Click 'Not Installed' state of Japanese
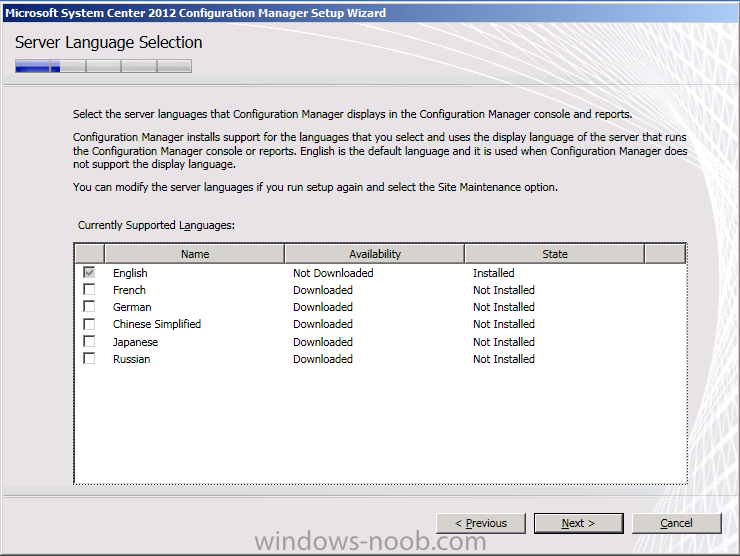The image size is (740, 556). pos(504,342)
